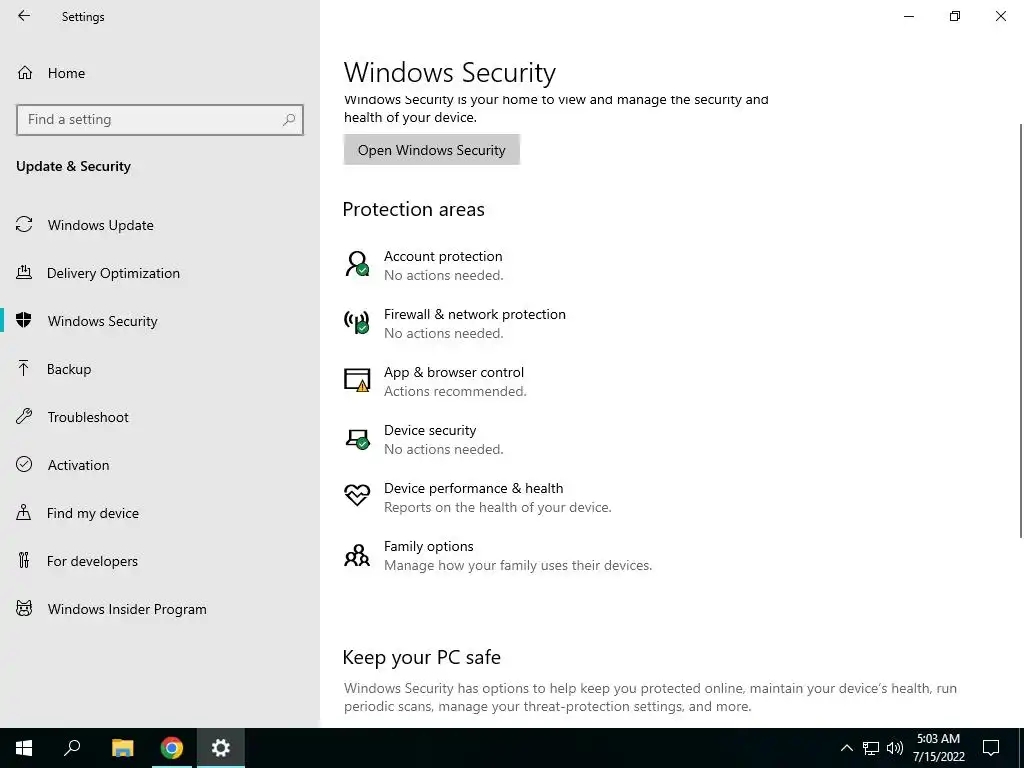Viewport: 1024px width, 768px height.
Task: Go back with the Settings back arrow
Action: (x=24, y=16)
